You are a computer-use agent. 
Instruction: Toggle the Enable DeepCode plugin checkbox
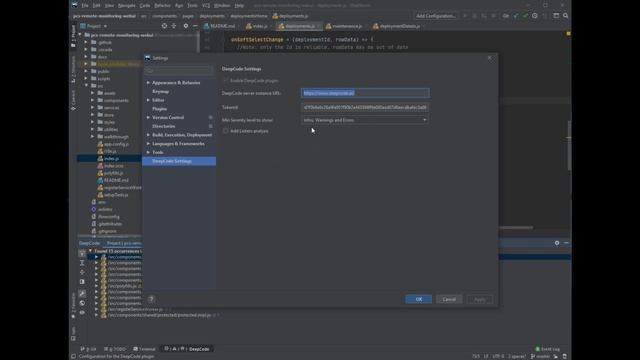pos(226,80)
